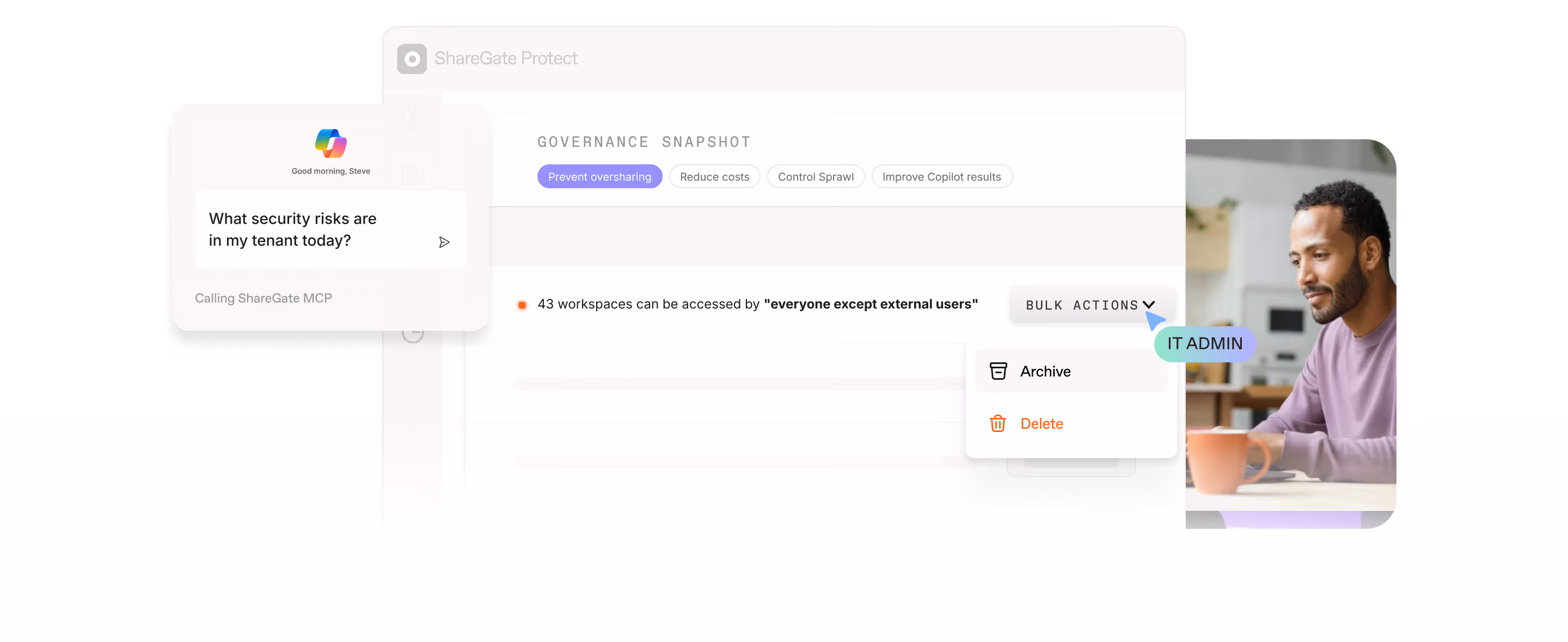Click the 43 workspaces access message
The image size is (1568, 642).
[x=757, y=304]
